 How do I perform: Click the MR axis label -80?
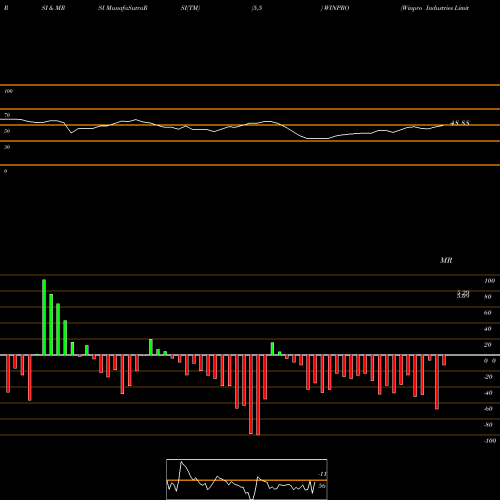488,425
